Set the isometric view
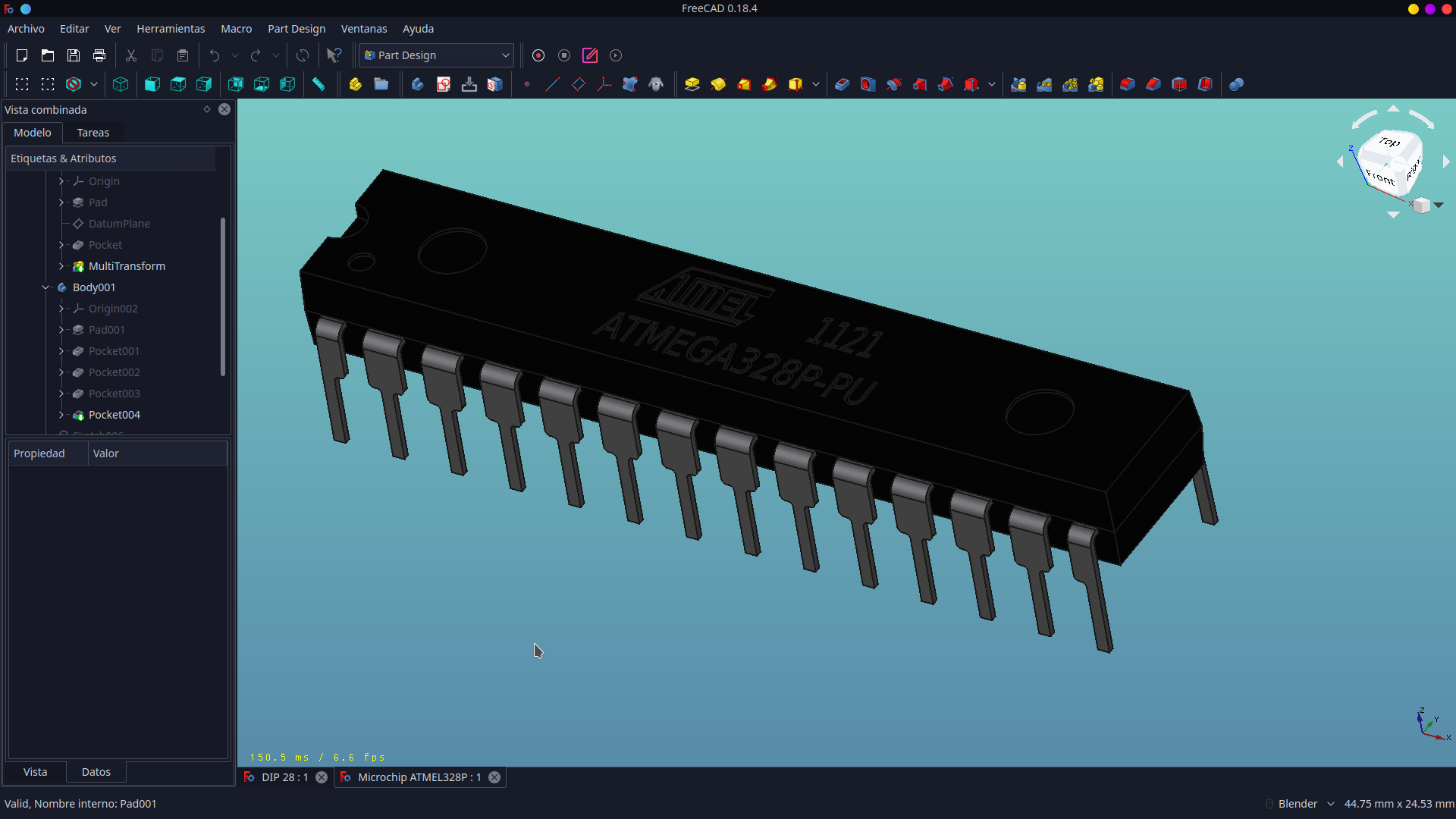The height and width of the screenshot is (819, 1456). 121,84
